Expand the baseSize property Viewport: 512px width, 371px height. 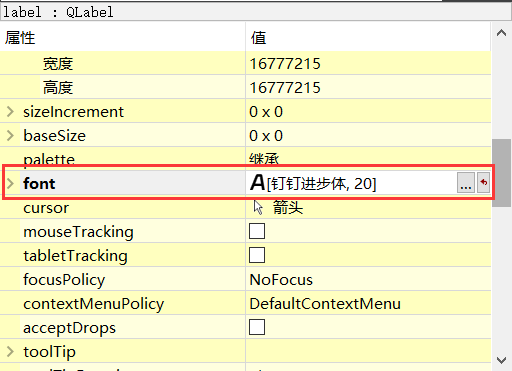10,135
